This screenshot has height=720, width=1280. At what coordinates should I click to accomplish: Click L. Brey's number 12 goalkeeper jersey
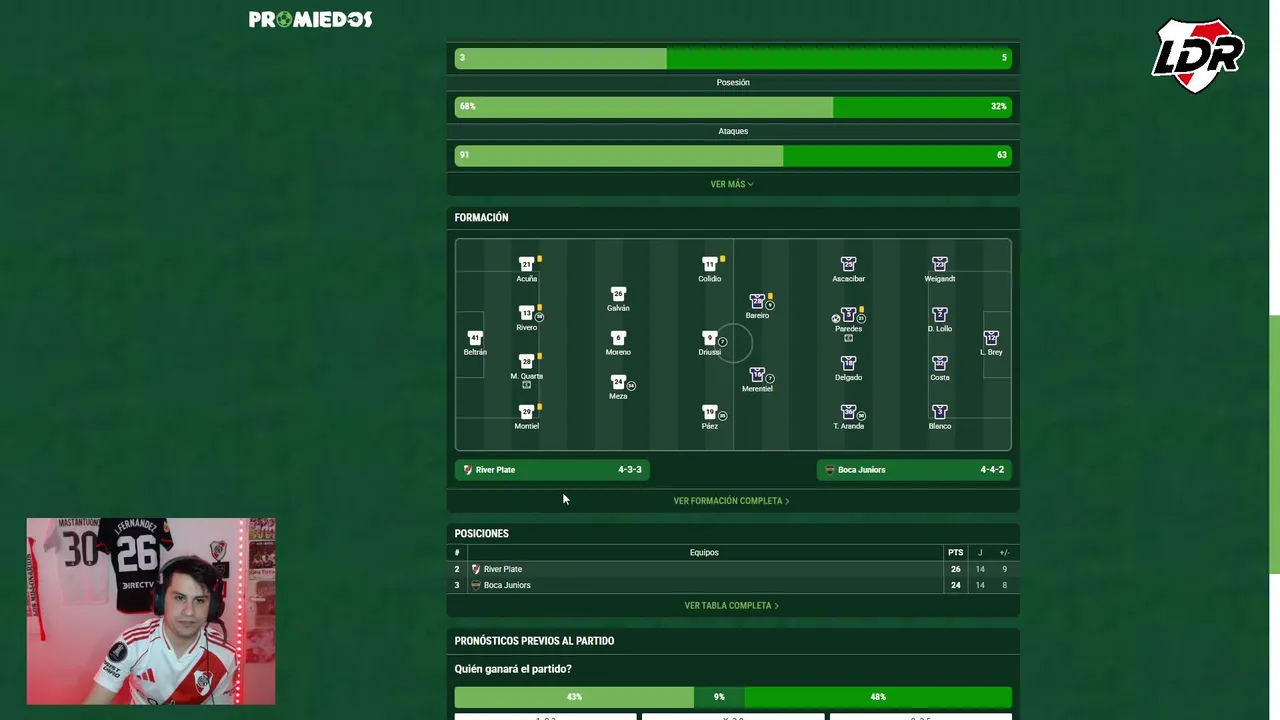(991, 338)
